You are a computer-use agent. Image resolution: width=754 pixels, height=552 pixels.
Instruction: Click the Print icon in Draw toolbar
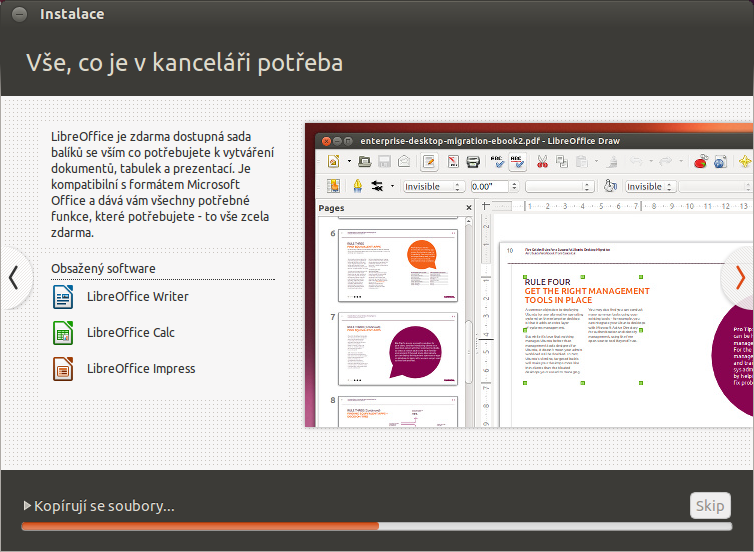[473, 162]
